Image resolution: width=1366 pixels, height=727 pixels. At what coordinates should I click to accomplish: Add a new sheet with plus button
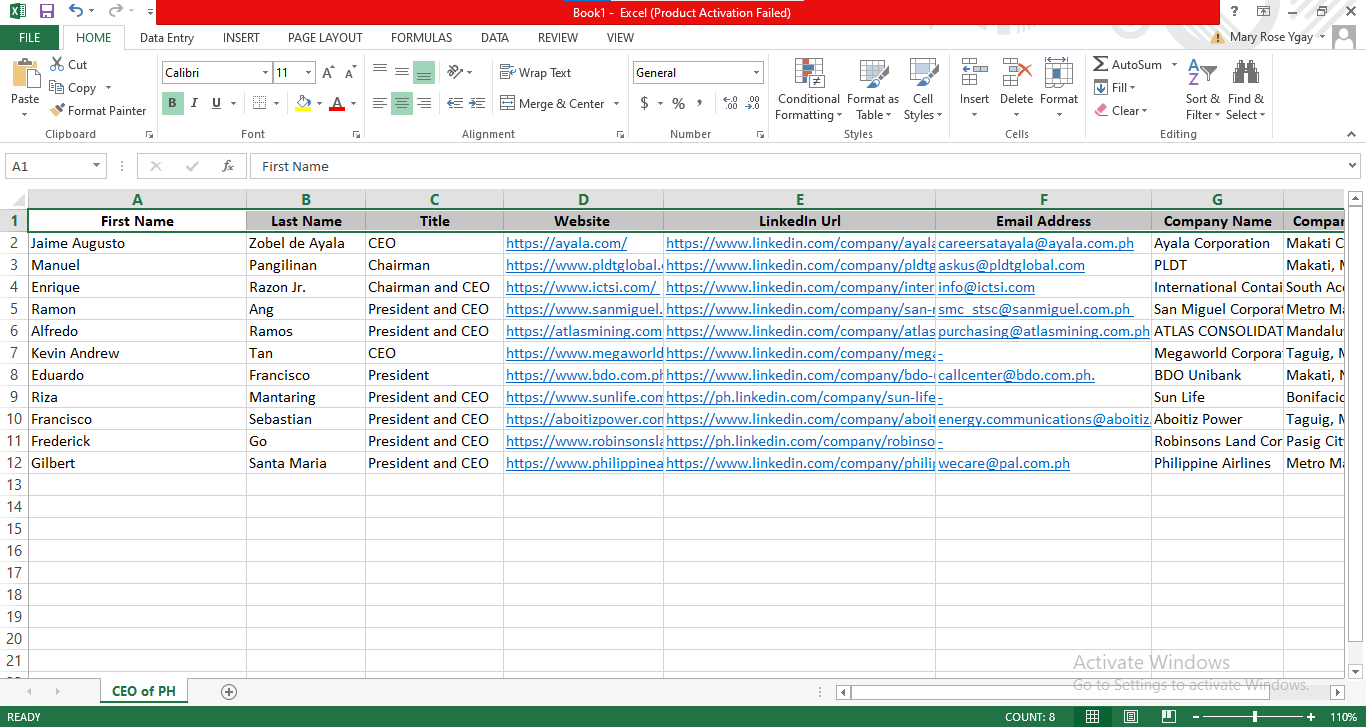pyautogui.click(x=229, y=691)
